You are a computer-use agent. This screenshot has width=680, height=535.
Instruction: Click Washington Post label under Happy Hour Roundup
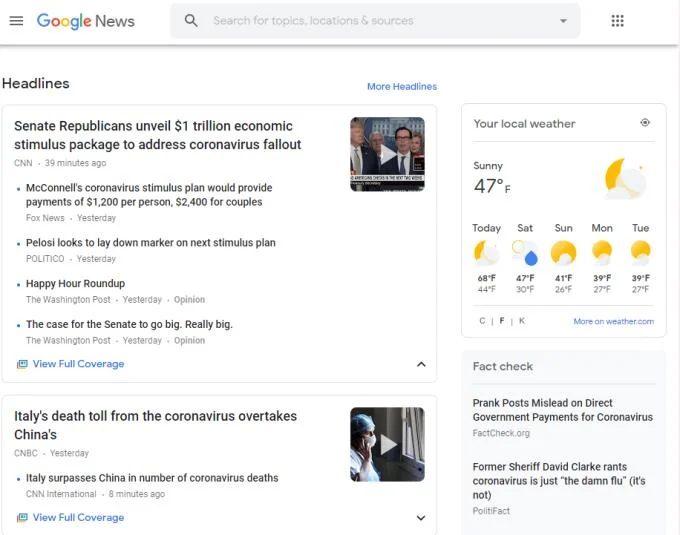[x=68, y=300]
